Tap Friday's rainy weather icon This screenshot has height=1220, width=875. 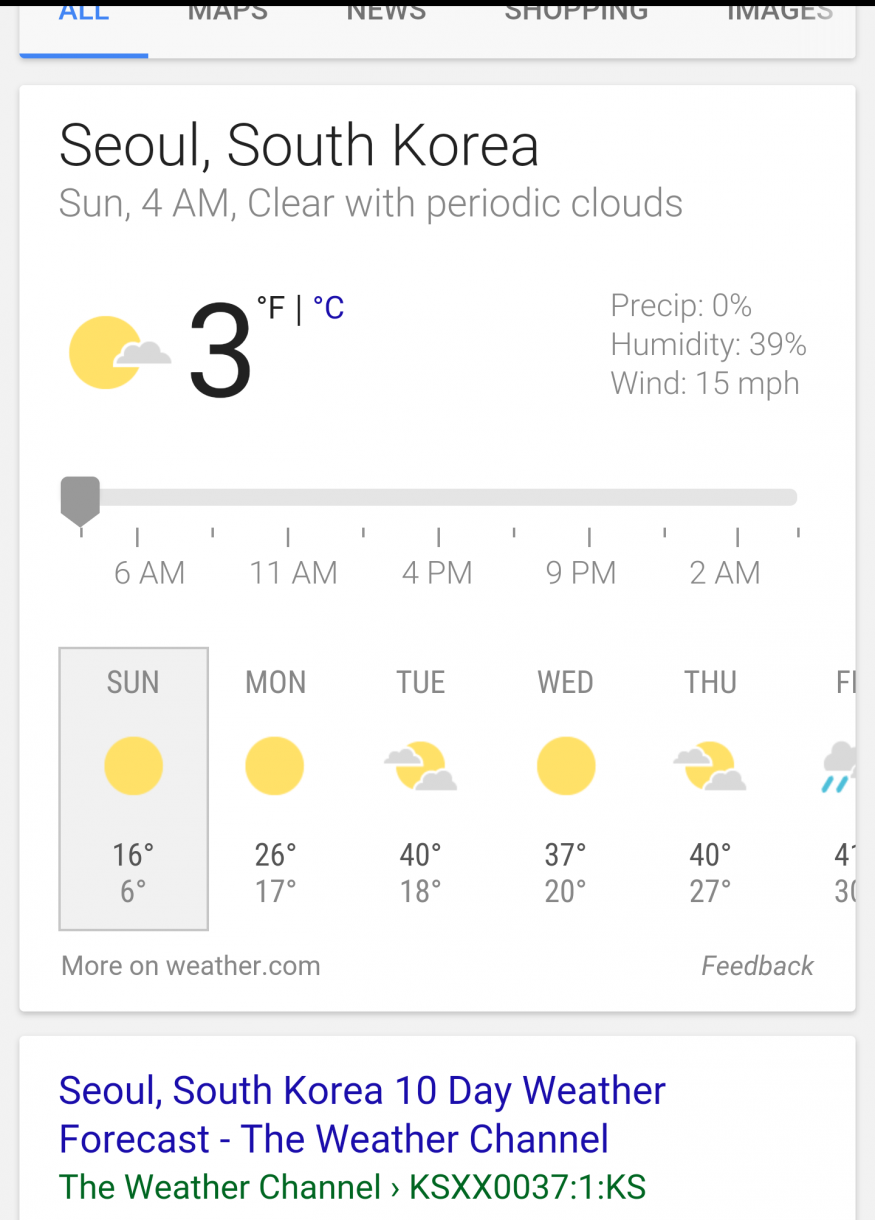point(840,766)
